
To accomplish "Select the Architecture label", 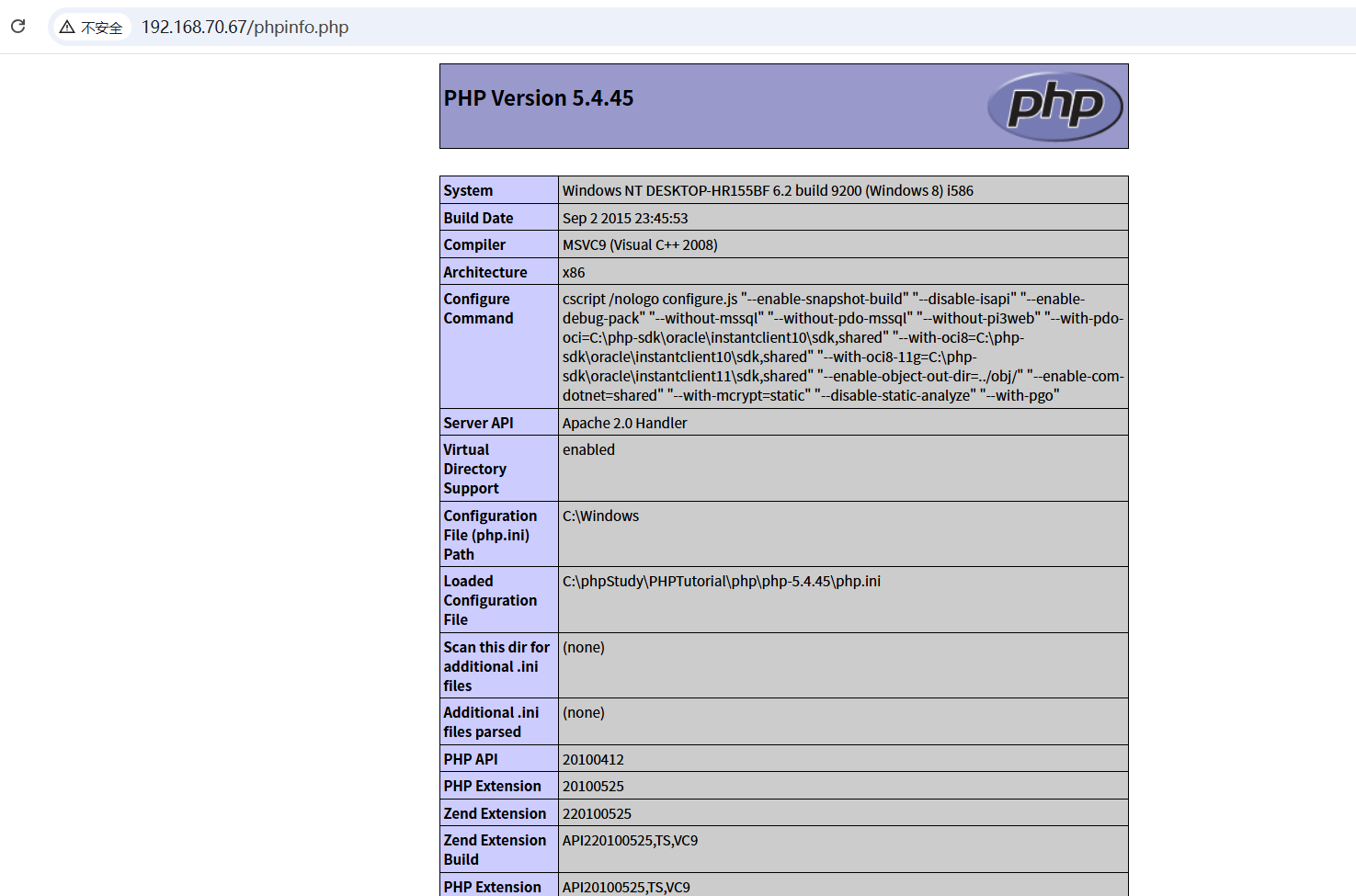I will pos(485,272).
